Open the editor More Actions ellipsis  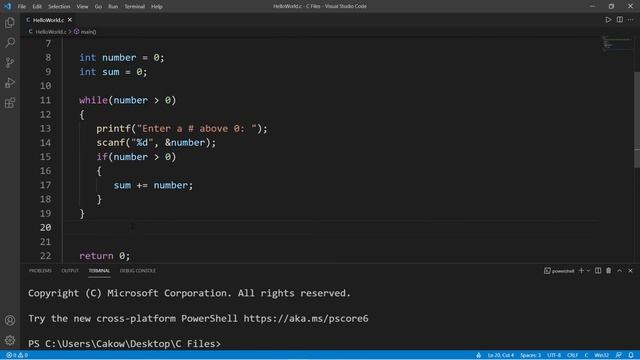[x=631, y=20]
